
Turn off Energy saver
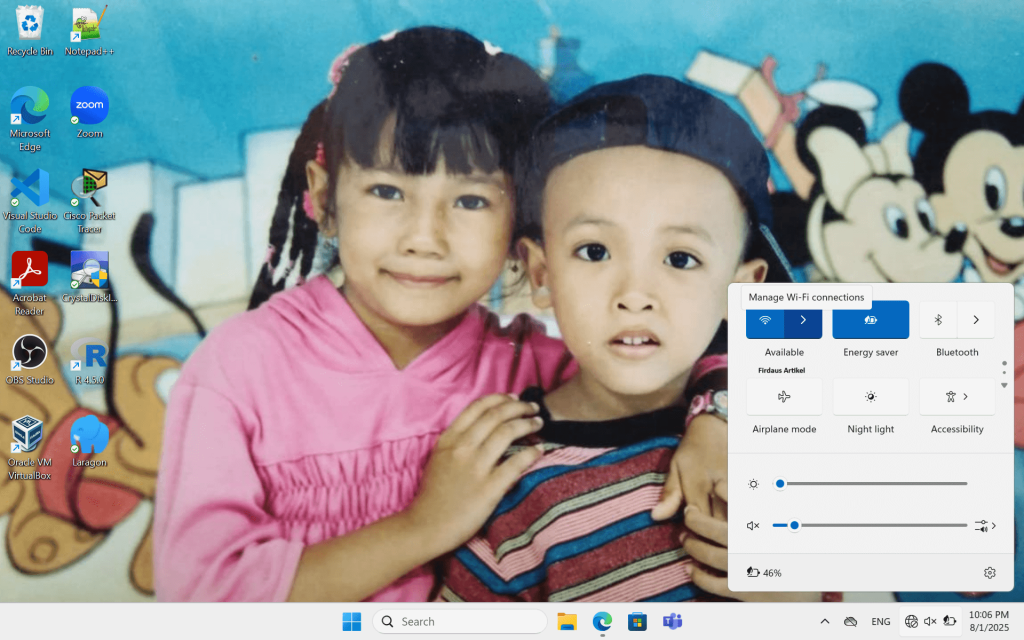870,319
